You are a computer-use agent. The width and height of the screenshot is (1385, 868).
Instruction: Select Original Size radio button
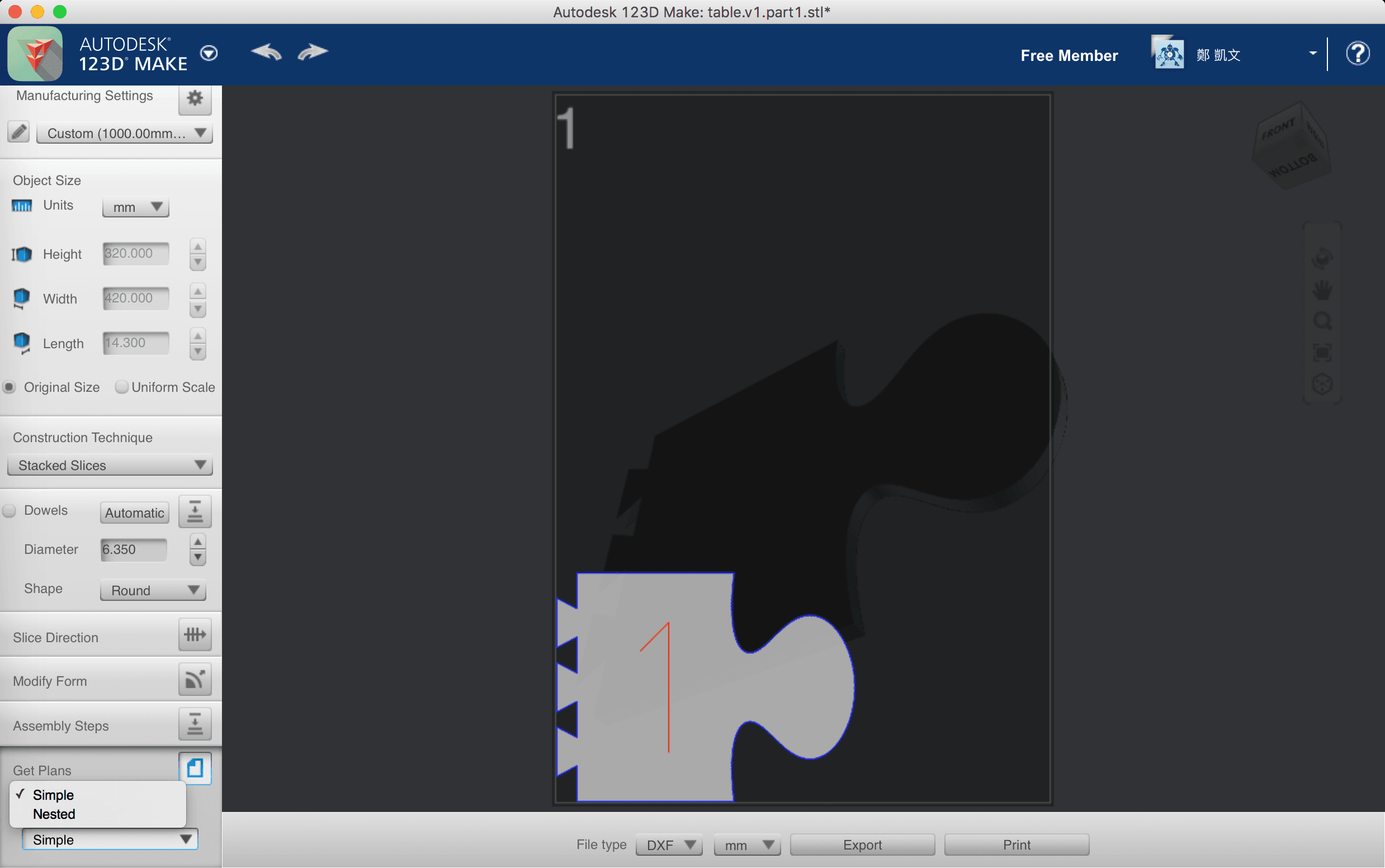[9, 387]
